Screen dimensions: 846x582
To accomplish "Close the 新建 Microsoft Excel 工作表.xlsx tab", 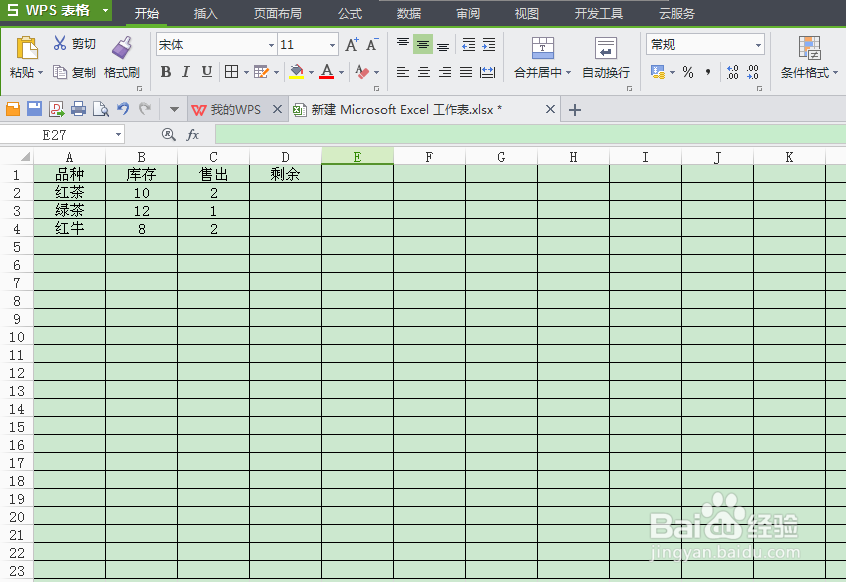I will tap(550, 109).
